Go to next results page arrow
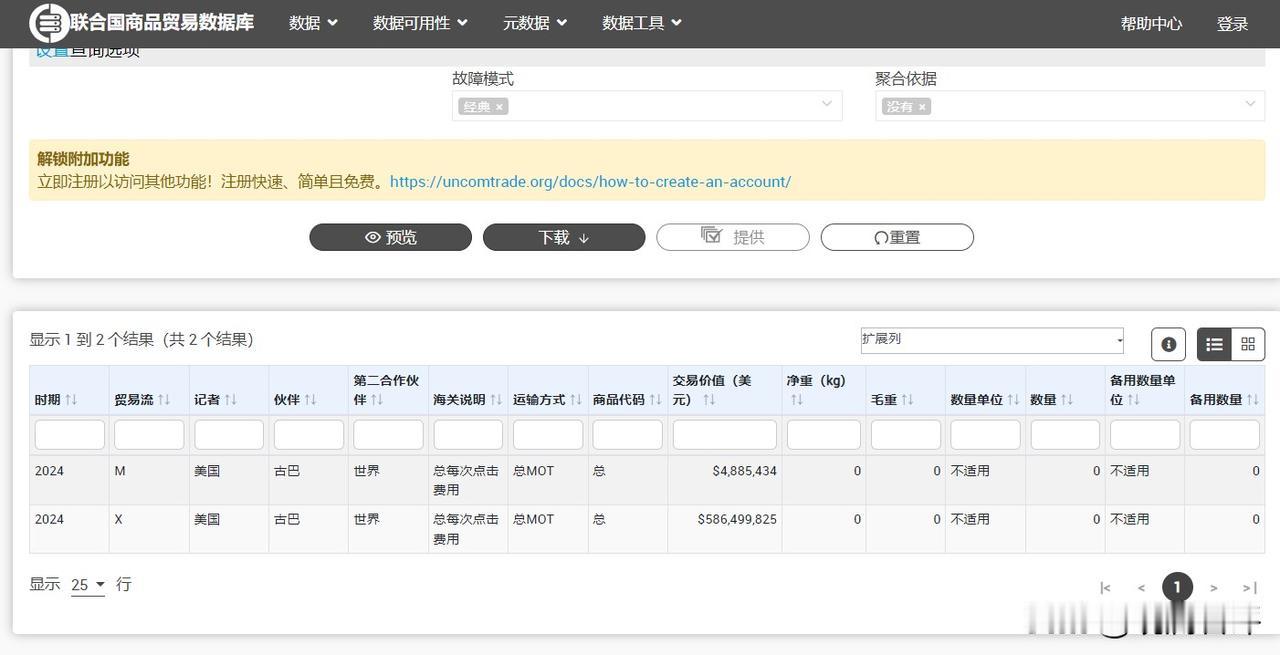This screenshot has height=655, width=1280. pos(1213,588)
